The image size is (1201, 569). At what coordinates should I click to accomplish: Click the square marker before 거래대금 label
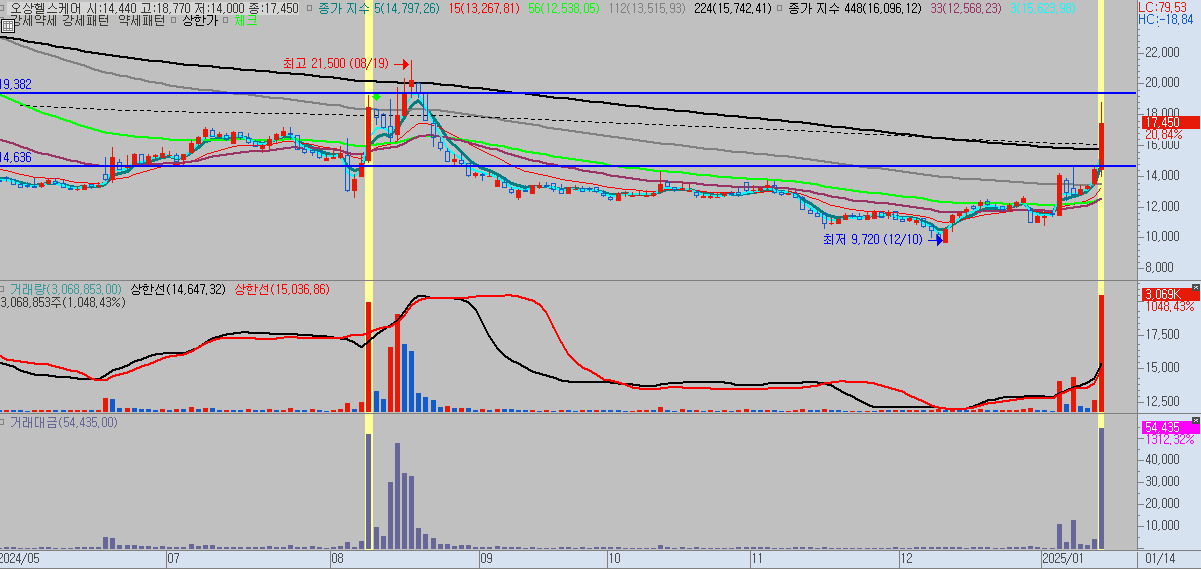coord(4,422)
